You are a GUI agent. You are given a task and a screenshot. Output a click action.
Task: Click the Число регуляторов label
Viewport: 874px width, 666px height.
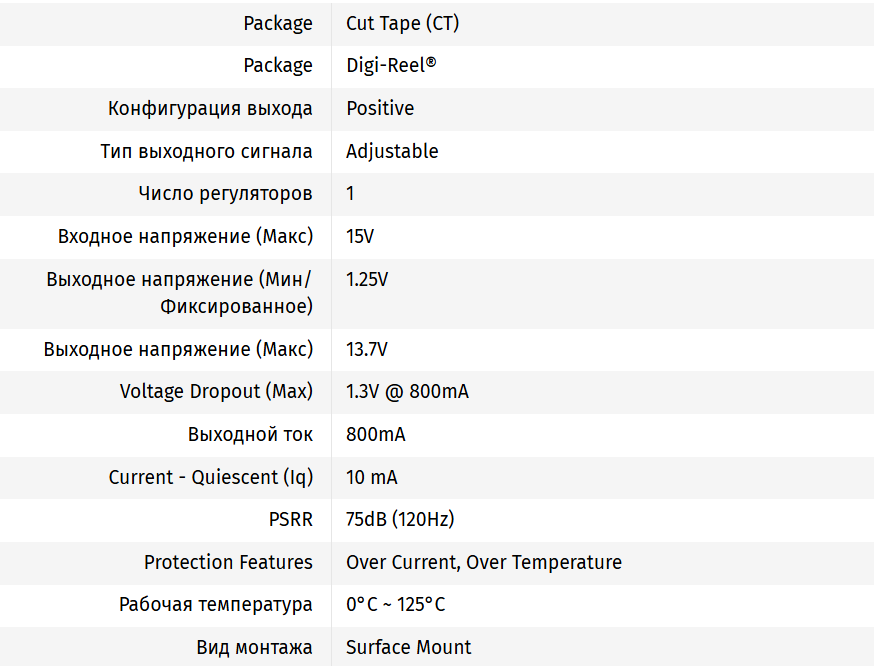click(225, 193)
